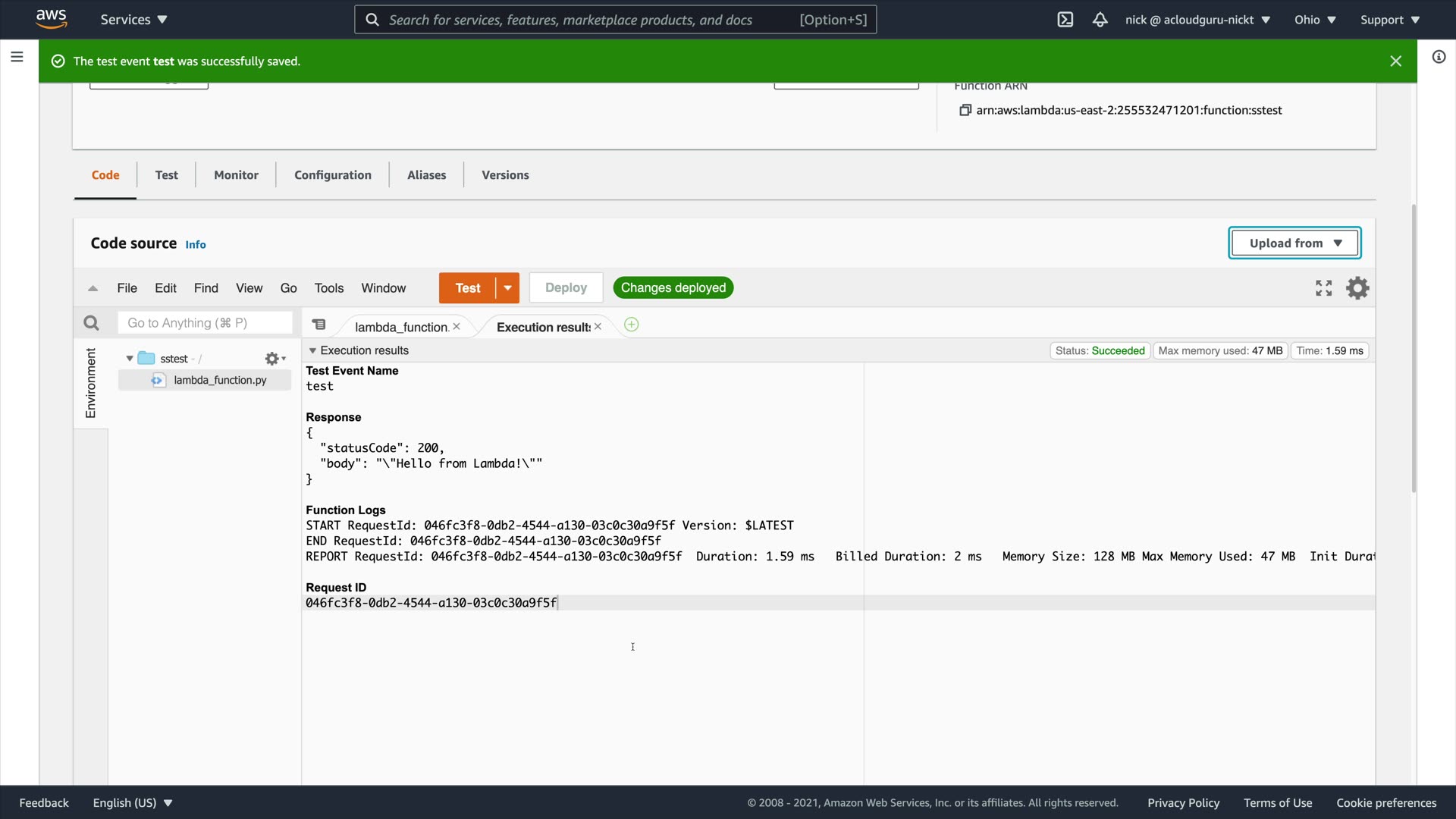
Task: Open the Tools menu in the editor
Action: pos(328,288)
